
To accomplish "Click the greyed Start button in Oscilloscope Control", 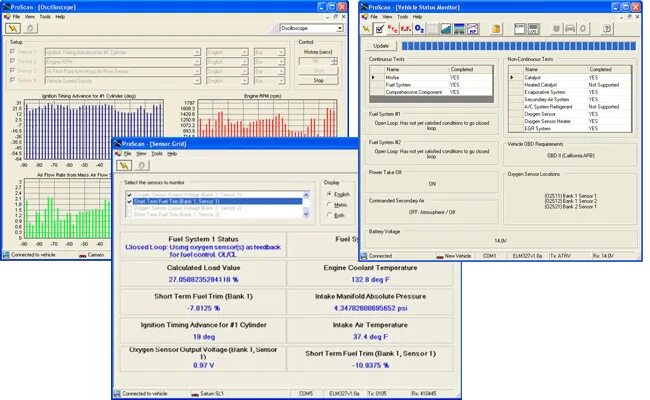I will coord(318,71).
